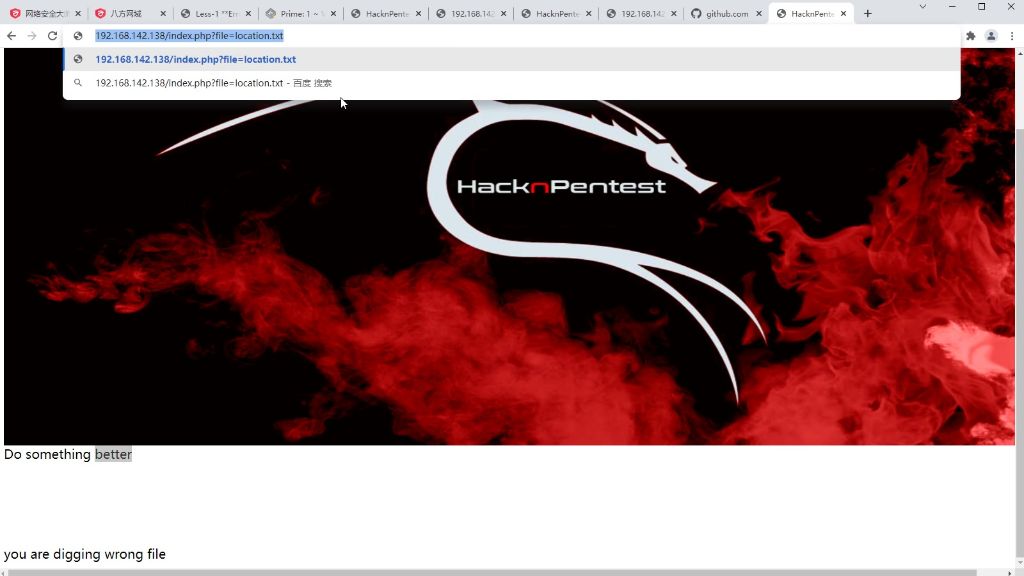Open Chrome's three-dot menu
Screen dimensions: 1024x576
(x=1012, y=36)
